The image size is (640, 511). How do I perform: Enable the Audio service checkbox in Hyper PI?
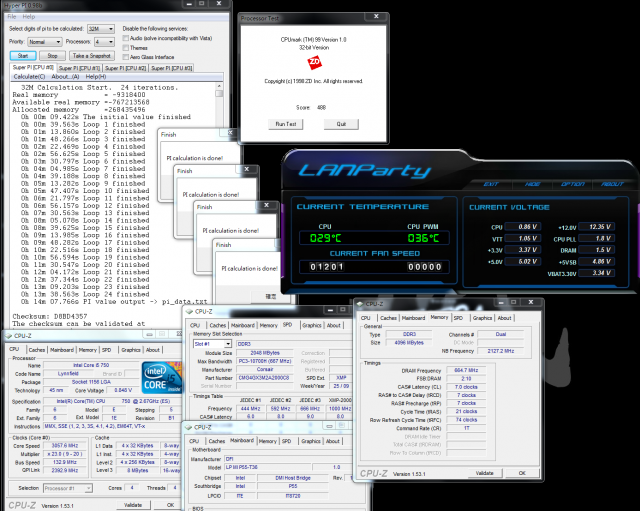click(x=126, y=38)
